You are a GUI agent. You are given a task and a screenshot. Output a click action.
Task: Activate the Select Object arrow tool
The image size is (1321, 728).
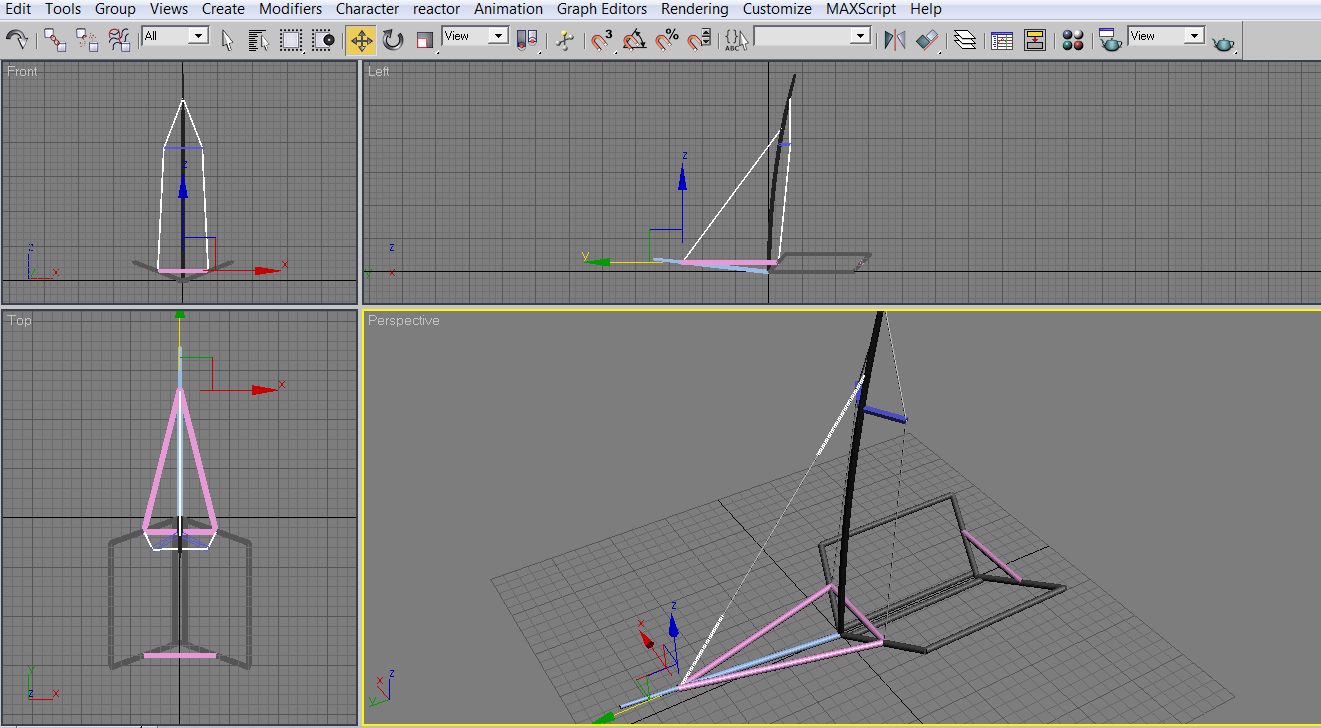point(227,40)
